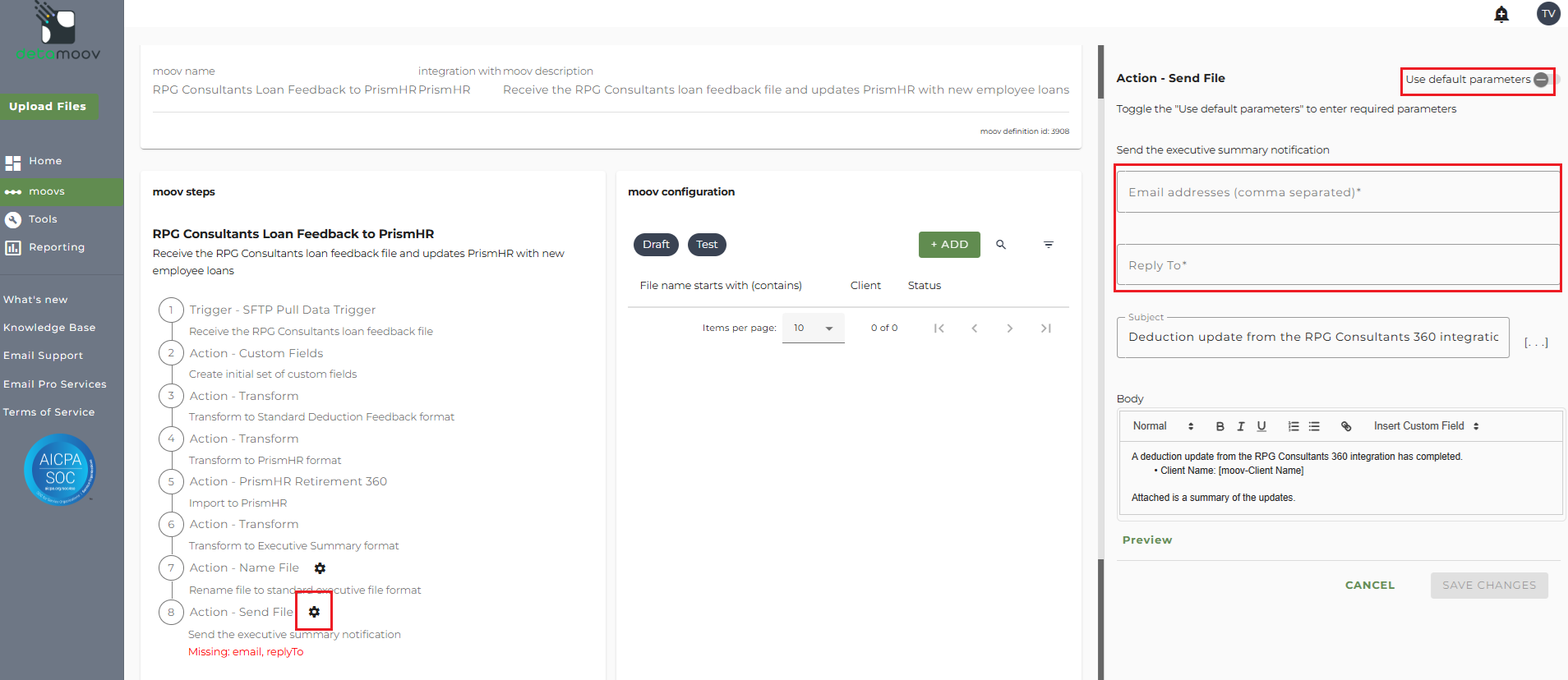Select the Test filter chip
The image size is (1568, 680).
coord(707,245)
